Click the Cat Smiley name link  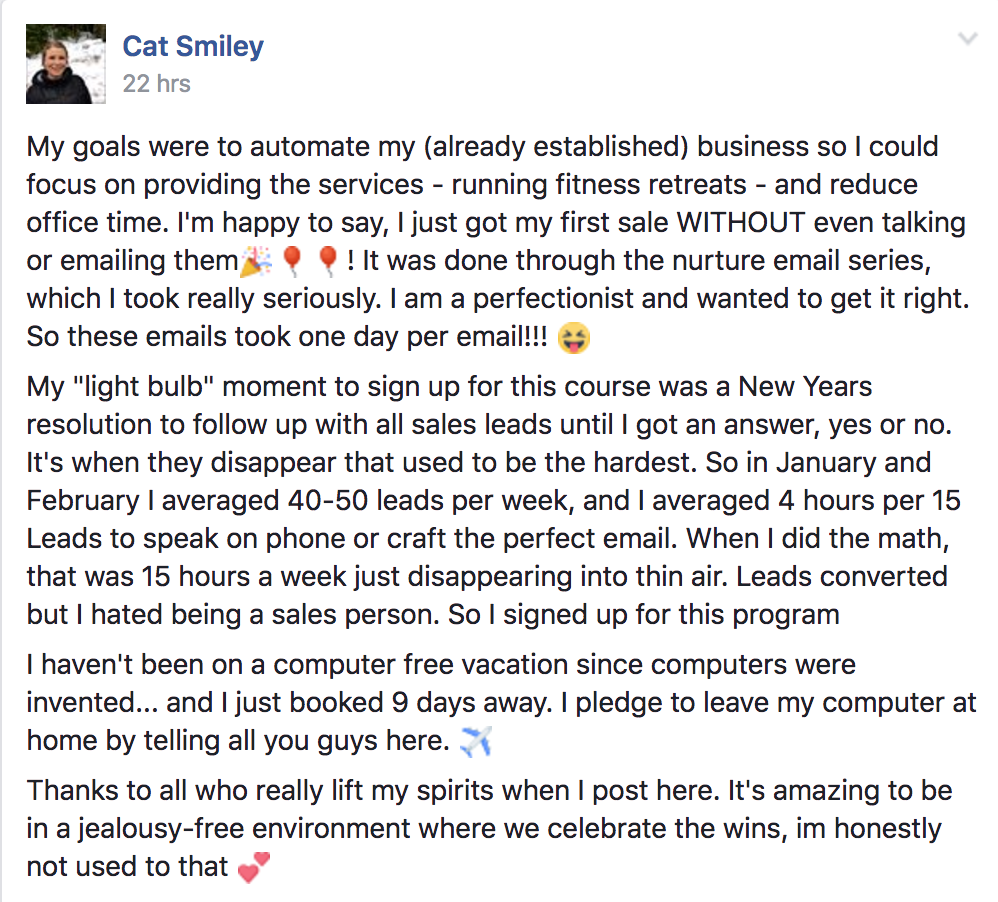click(193, 45)
